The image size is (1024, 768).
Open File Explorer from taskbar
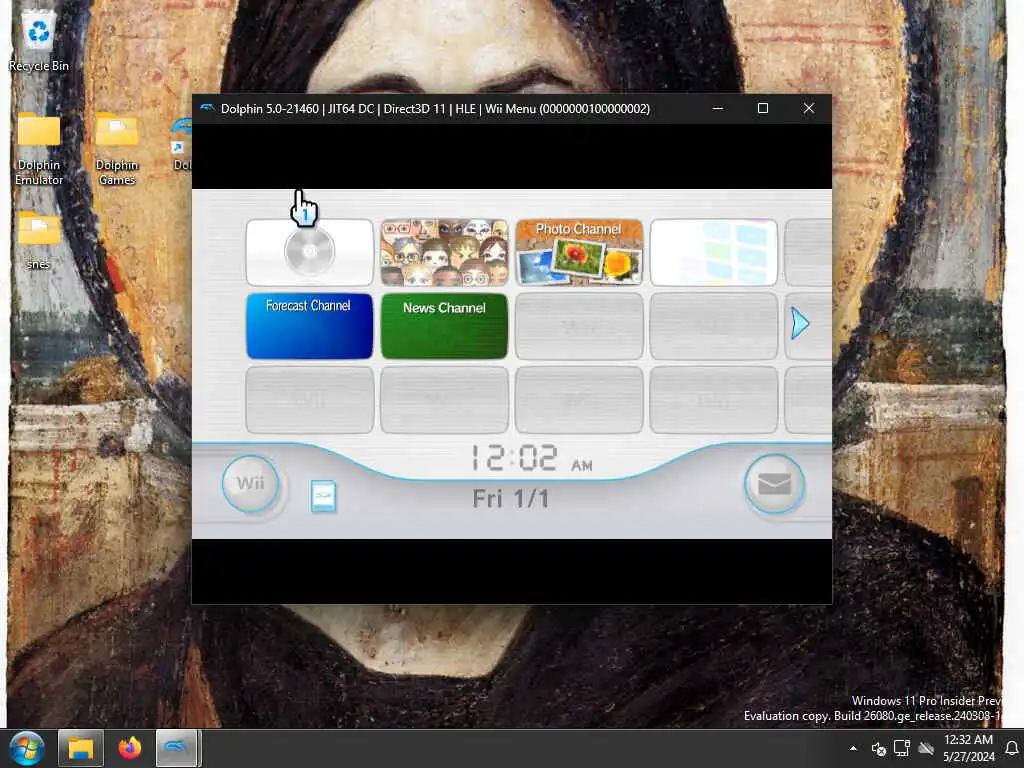(80, 748)
